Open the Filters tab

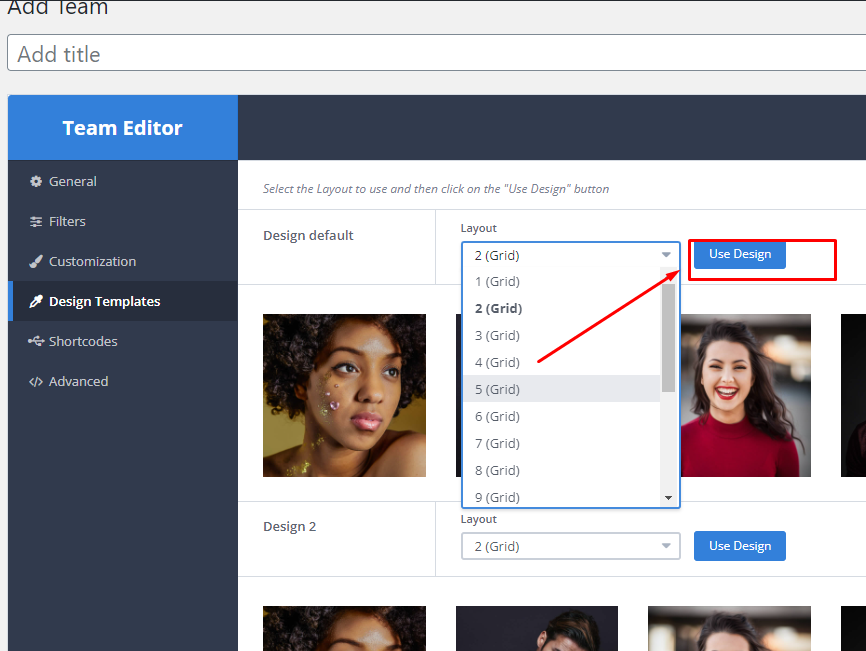click(123, 221)
